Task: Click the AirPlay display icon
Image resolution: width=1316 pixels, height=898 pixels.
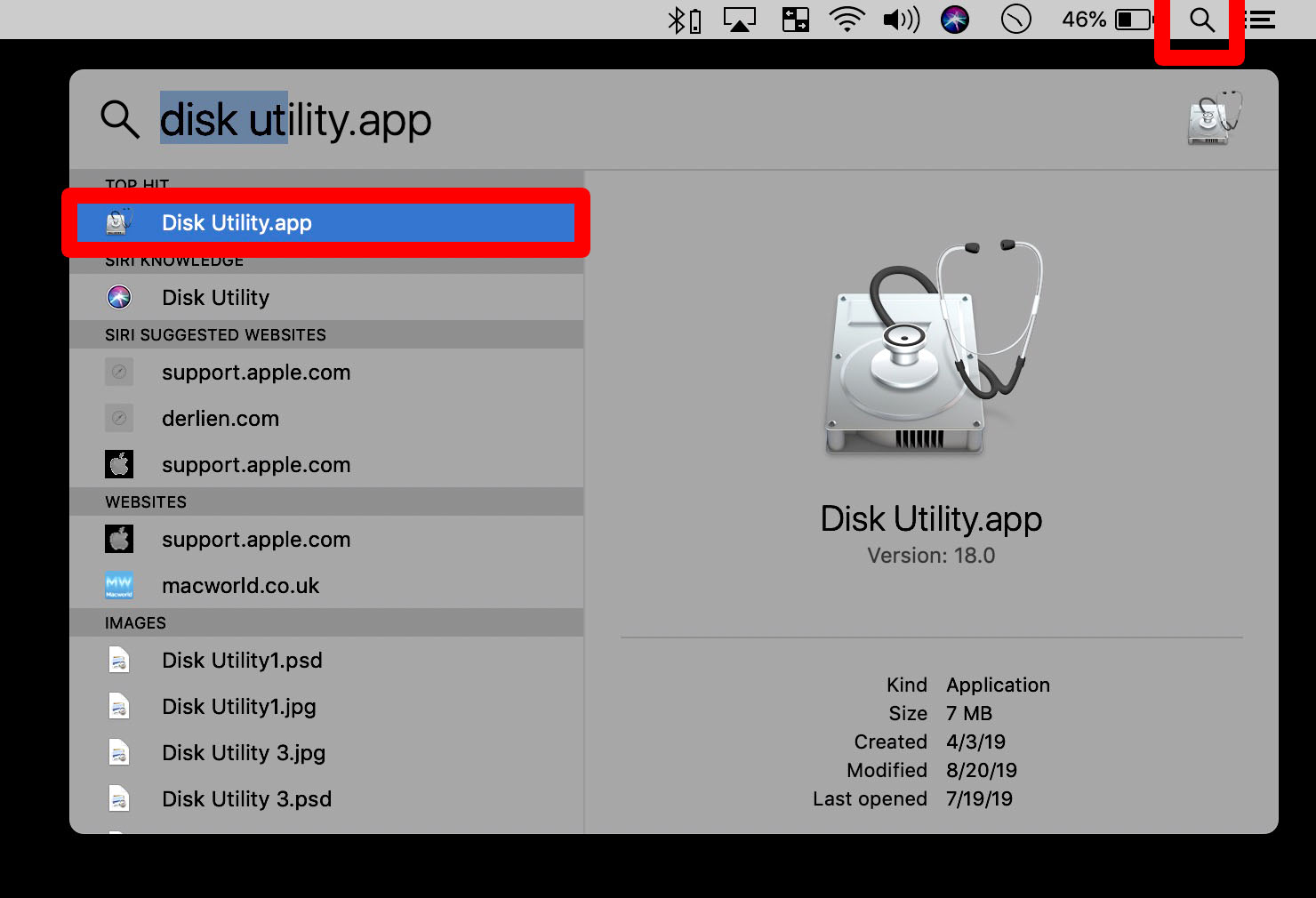Action: coord(738,19)
